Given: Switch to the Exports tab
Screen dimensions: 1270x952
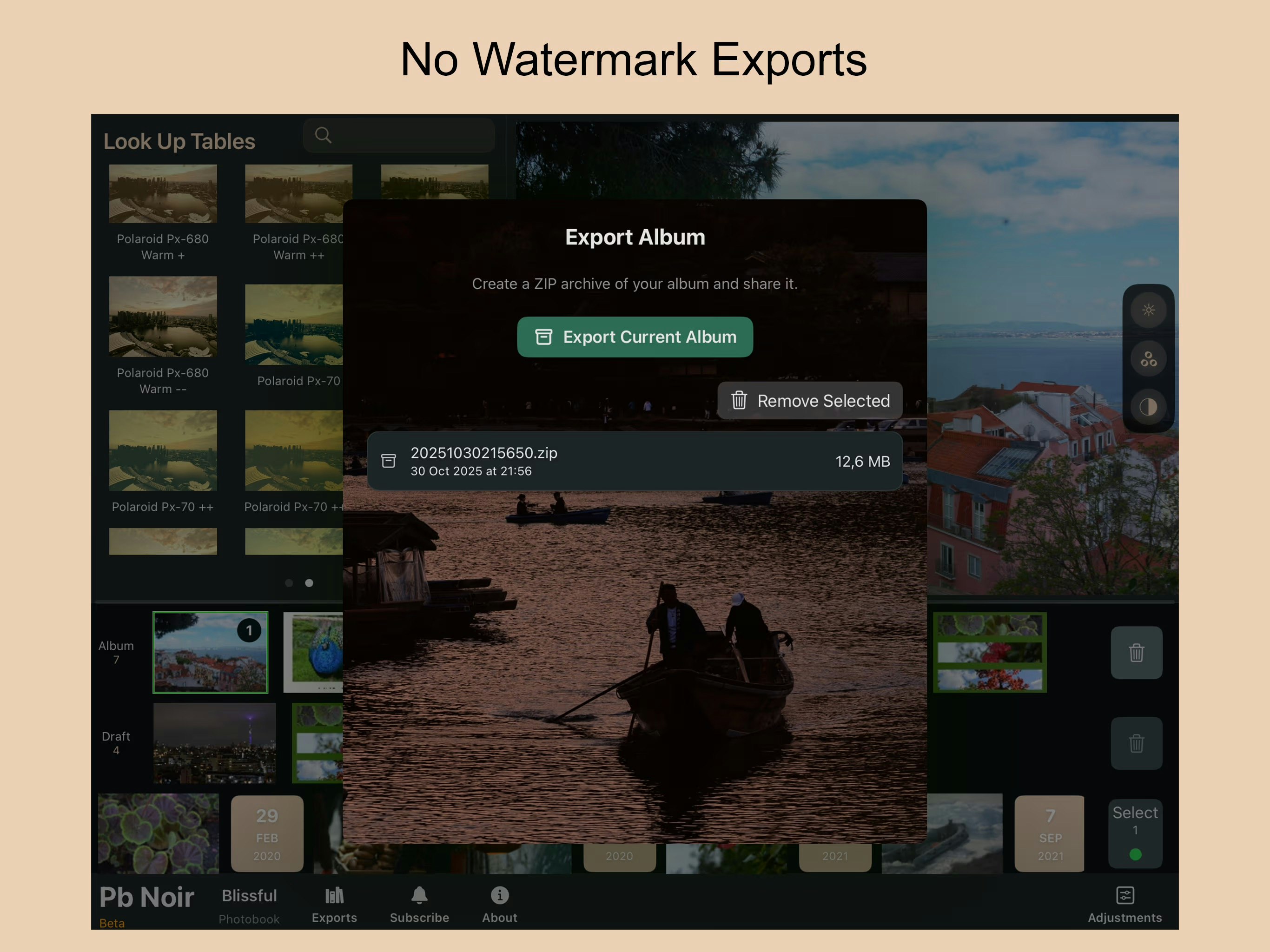Looking at the screenshot, I should click(335, 901).
